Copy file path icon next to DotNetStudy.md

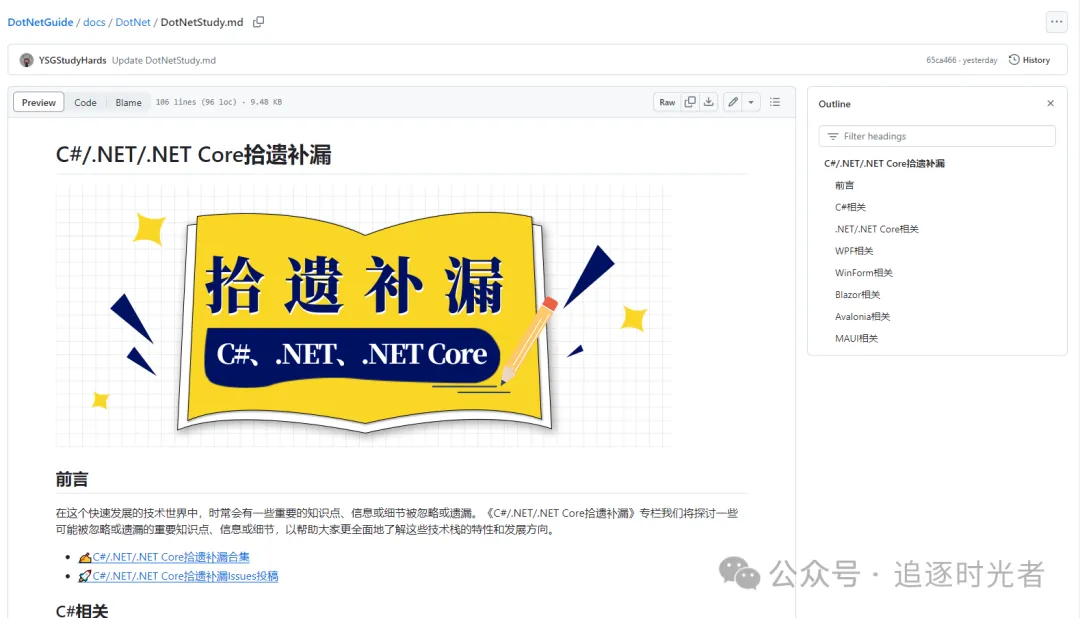coord(258,22)
